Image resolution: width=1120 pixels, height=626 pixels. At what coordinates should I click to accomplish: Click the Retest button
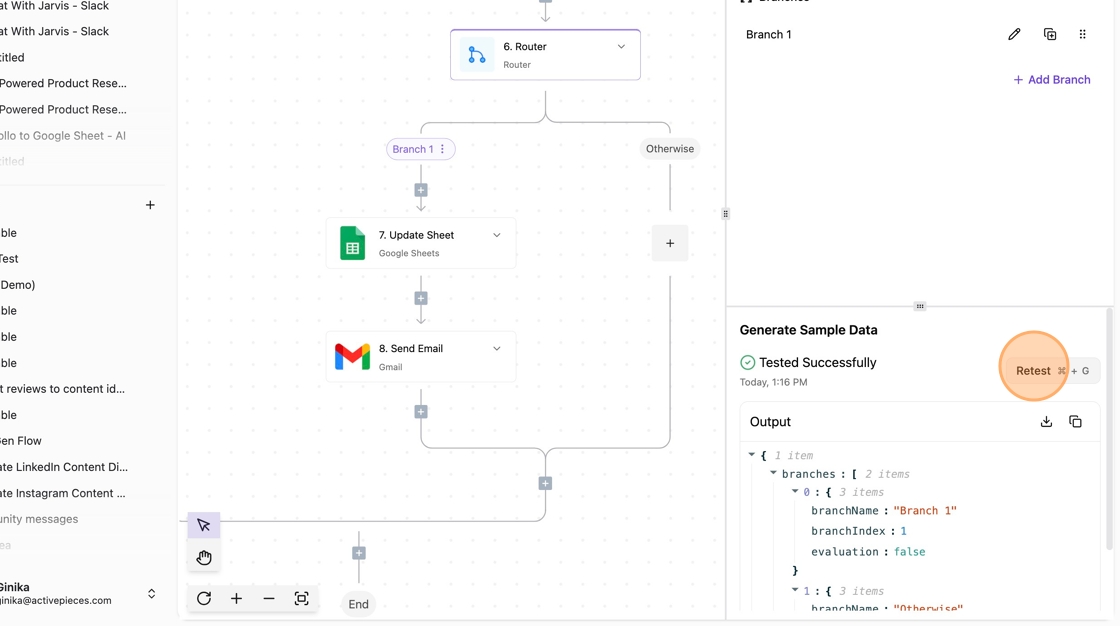pyautogui.click(x=1033, y=371)
